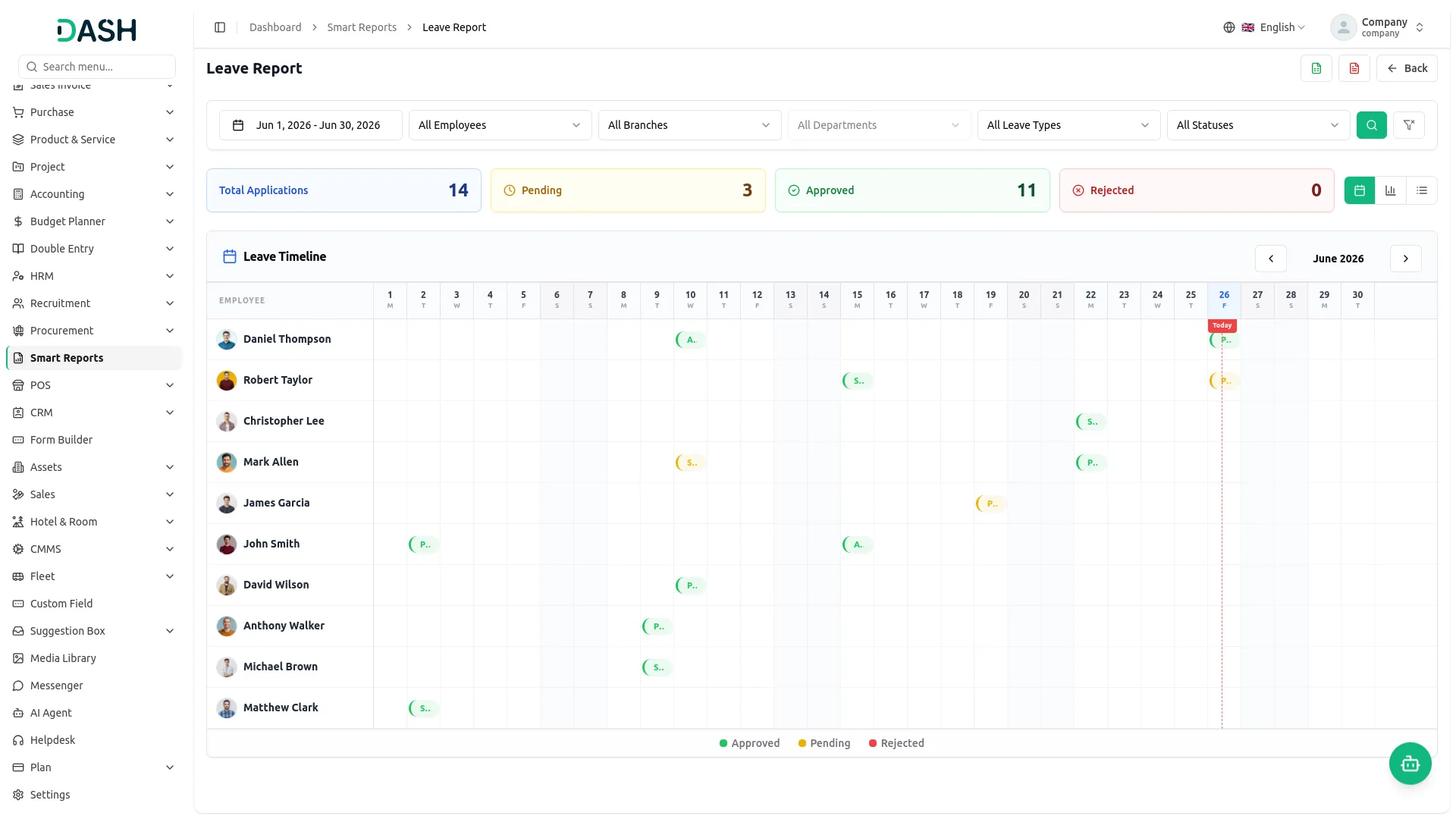Open Media Library in sidebar
This screenshot has width=1456, height=819.
coord(94,658)
